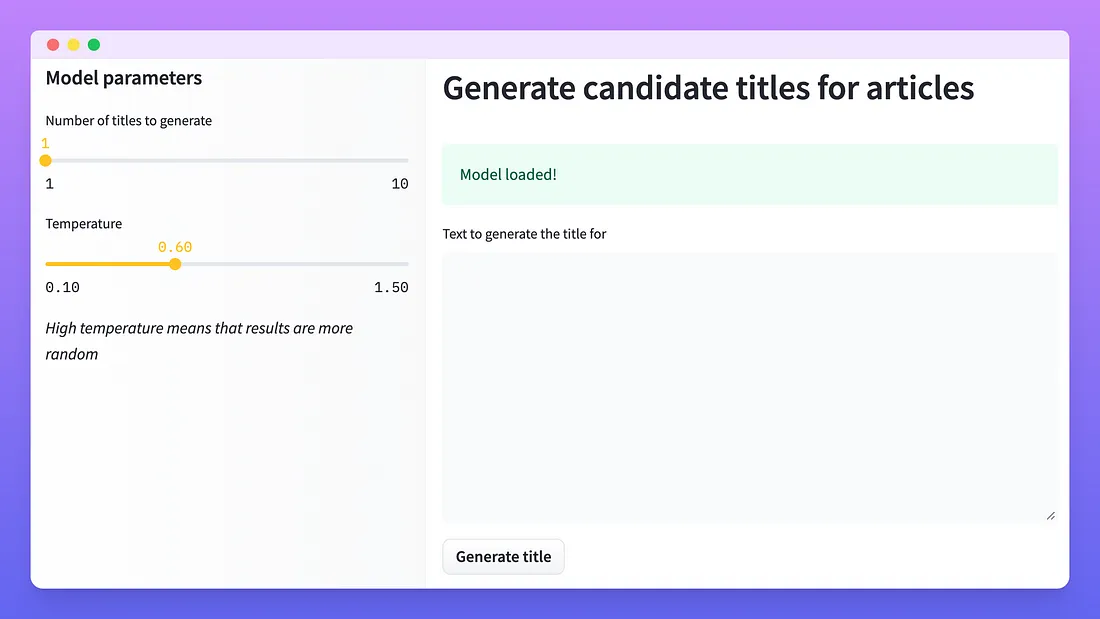Click inside the article text area
The image size is (1100, 619).
pos(749,387)
